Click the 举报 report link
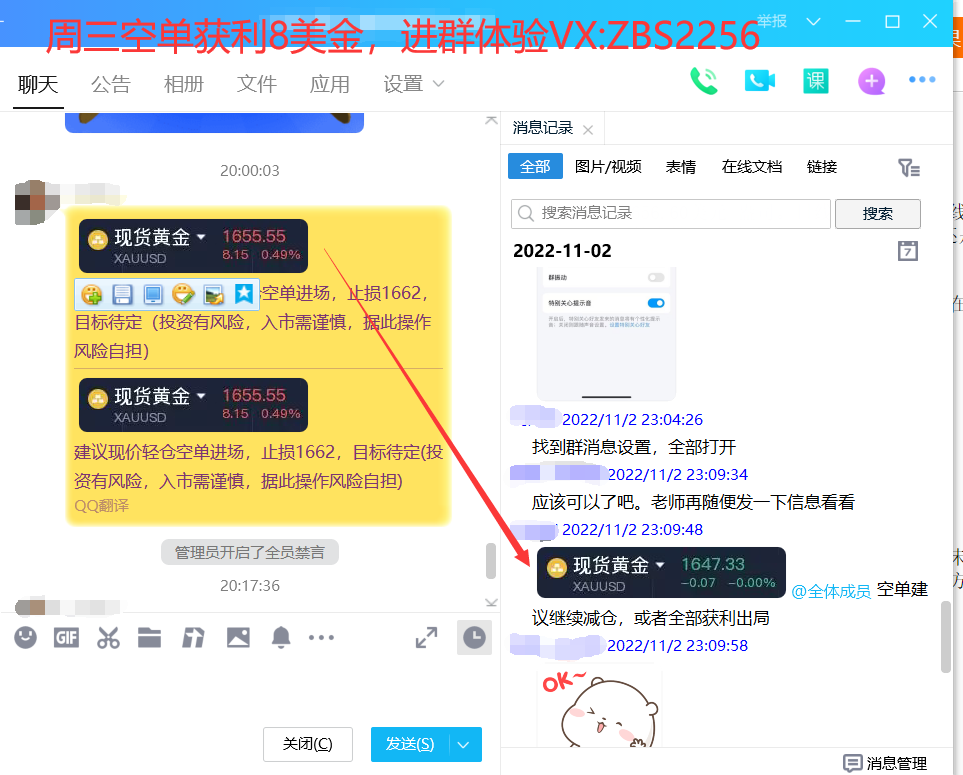This screenshot has width=963, height=775. pyautogui.click(x=771, y=21)
